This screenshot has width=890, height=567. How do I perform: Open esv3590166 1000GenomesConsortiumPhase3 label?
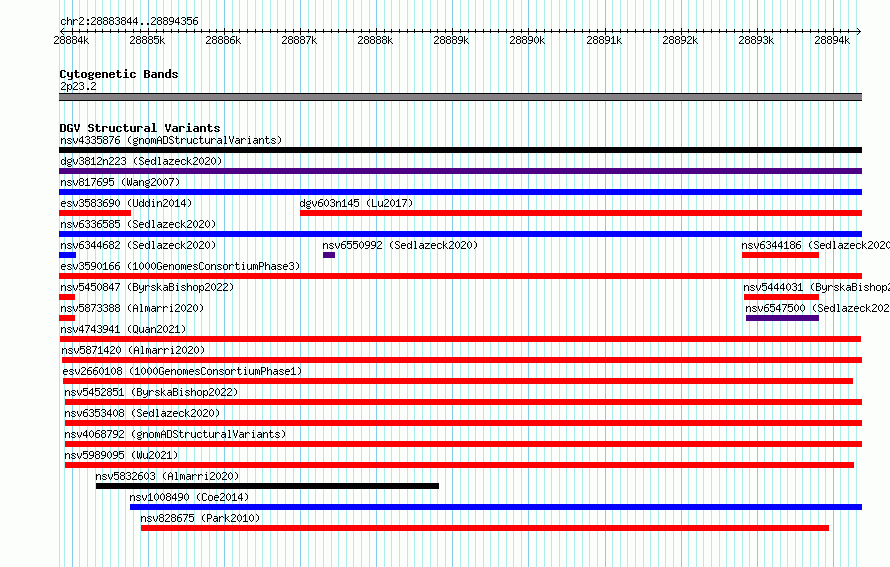(x=180, y=266)
